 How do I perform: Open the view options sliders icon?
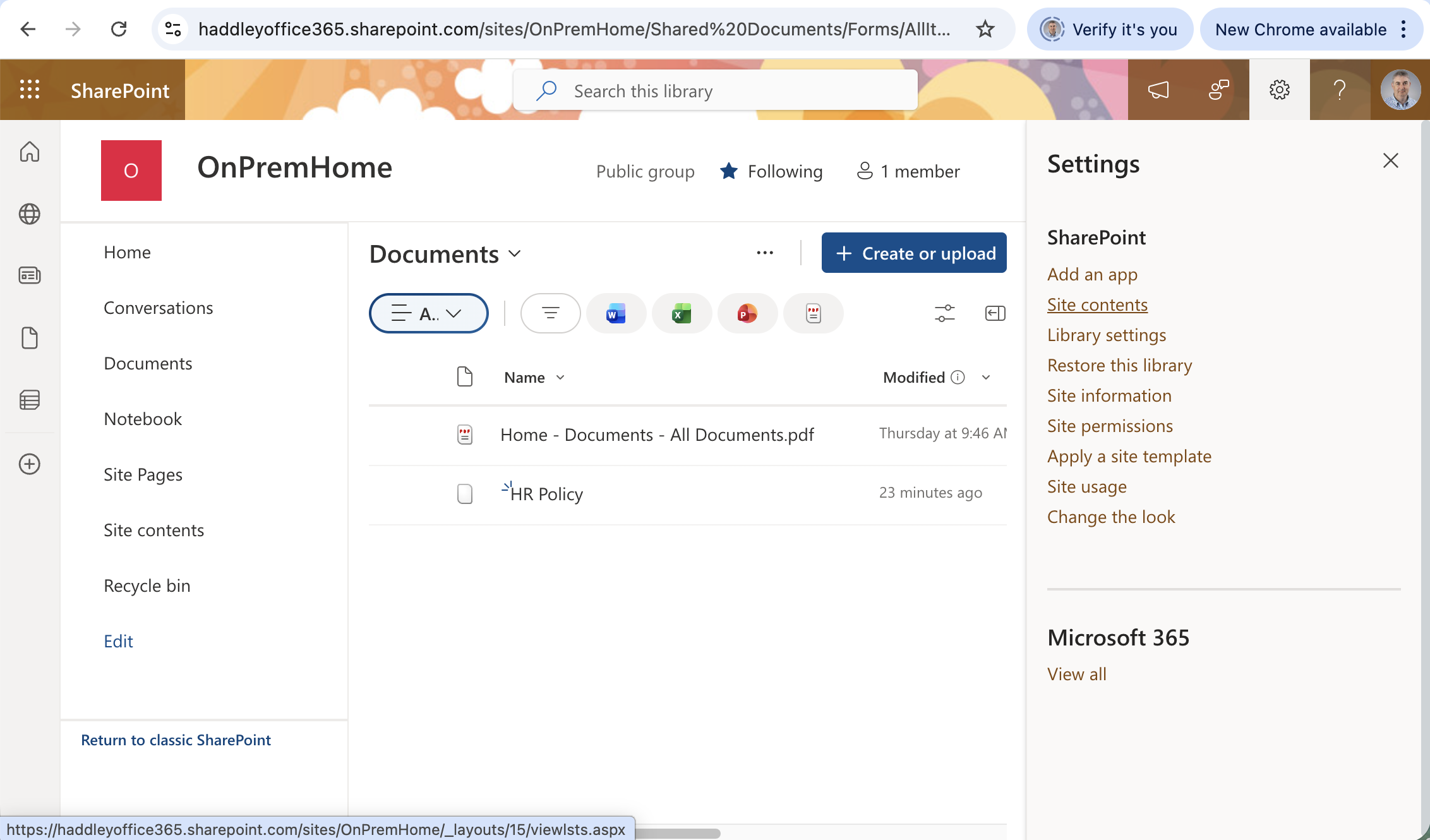pyautogui.click(x=945, y=313)
